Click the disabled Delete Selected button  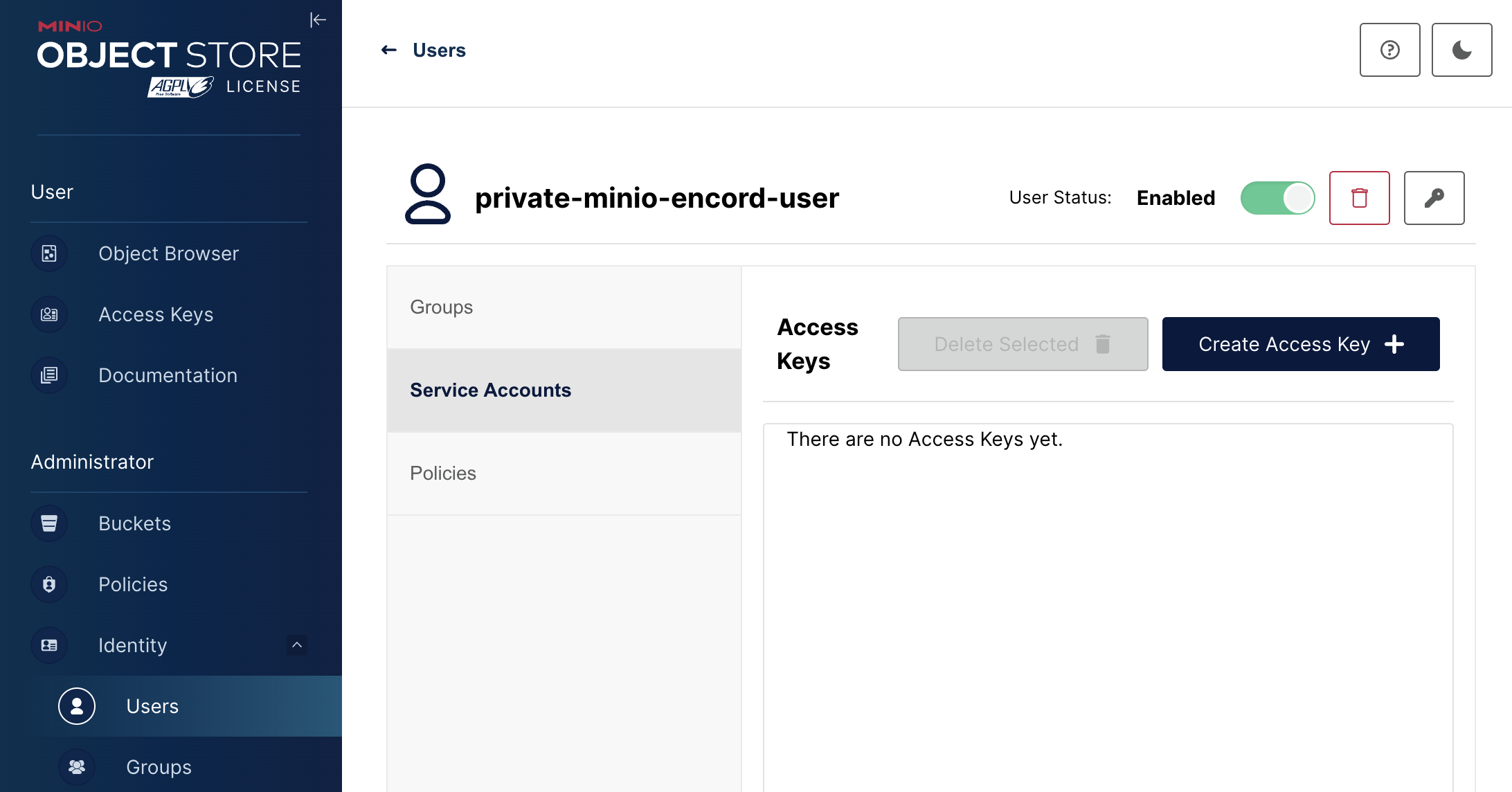(x=1023, y=344)
